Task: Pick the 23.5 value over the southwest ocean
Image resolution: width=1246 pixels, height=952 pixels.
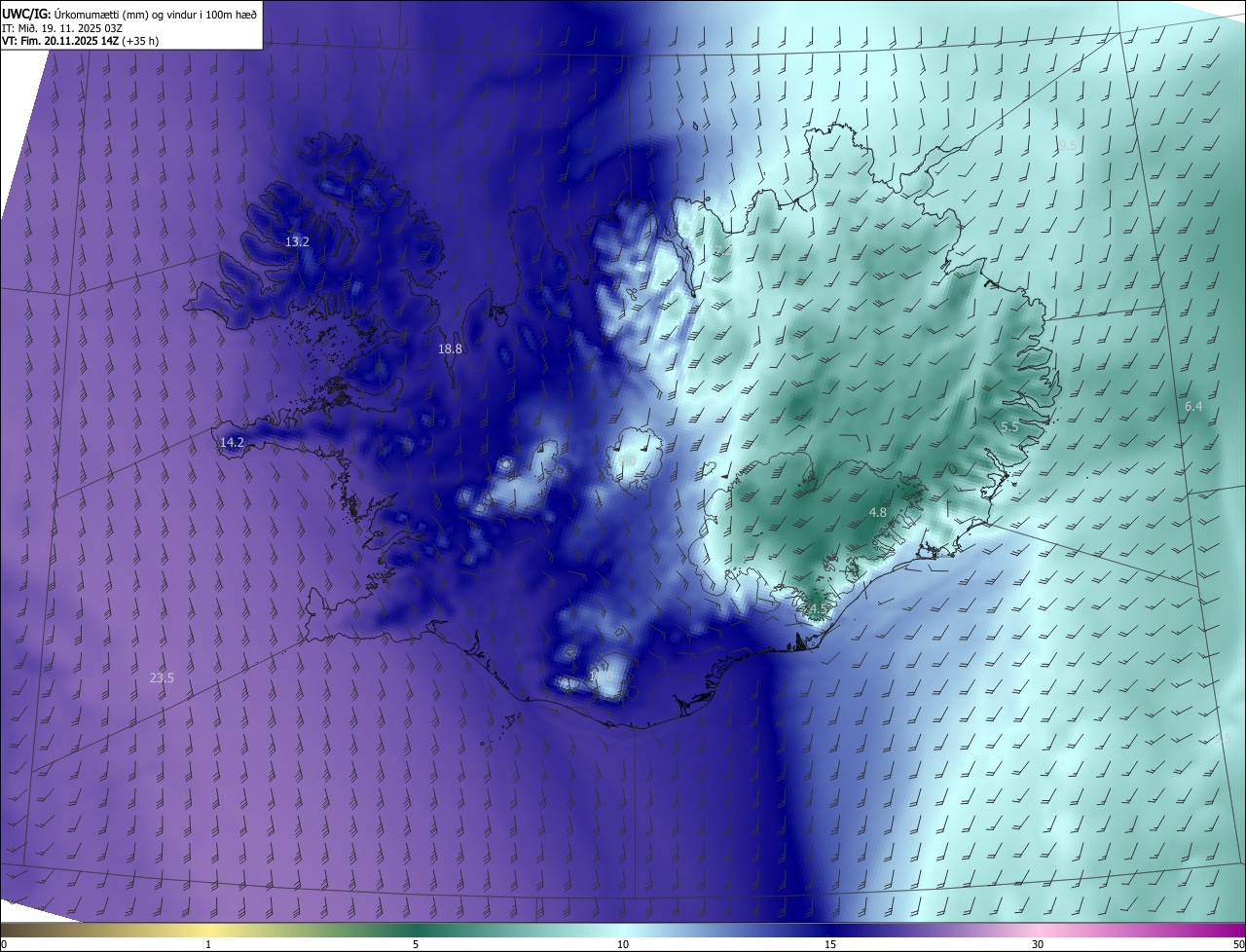Action: (162, 678)
